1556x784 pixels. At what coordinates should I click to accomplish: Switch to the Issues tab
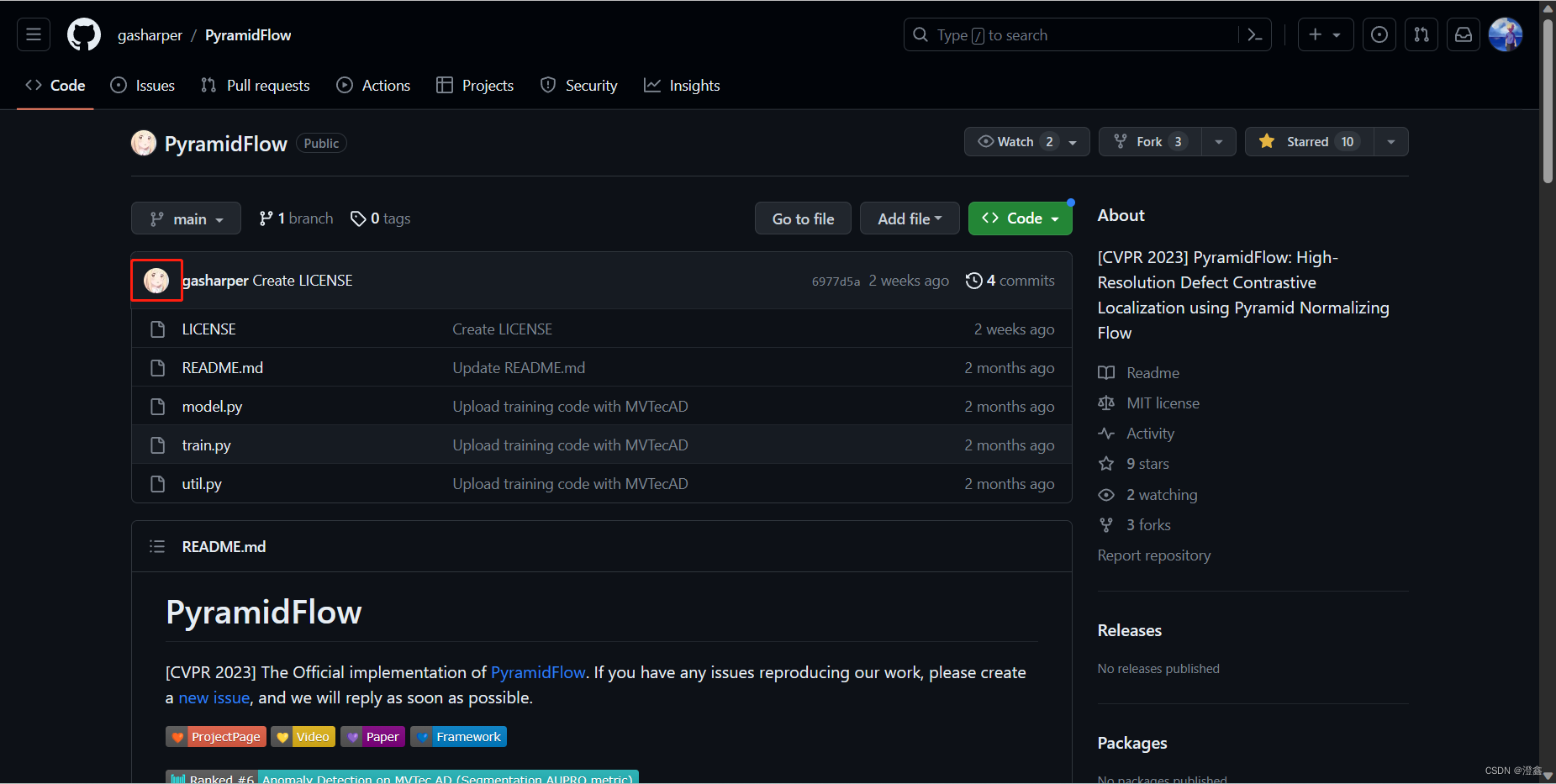click(x=143, y=86)
